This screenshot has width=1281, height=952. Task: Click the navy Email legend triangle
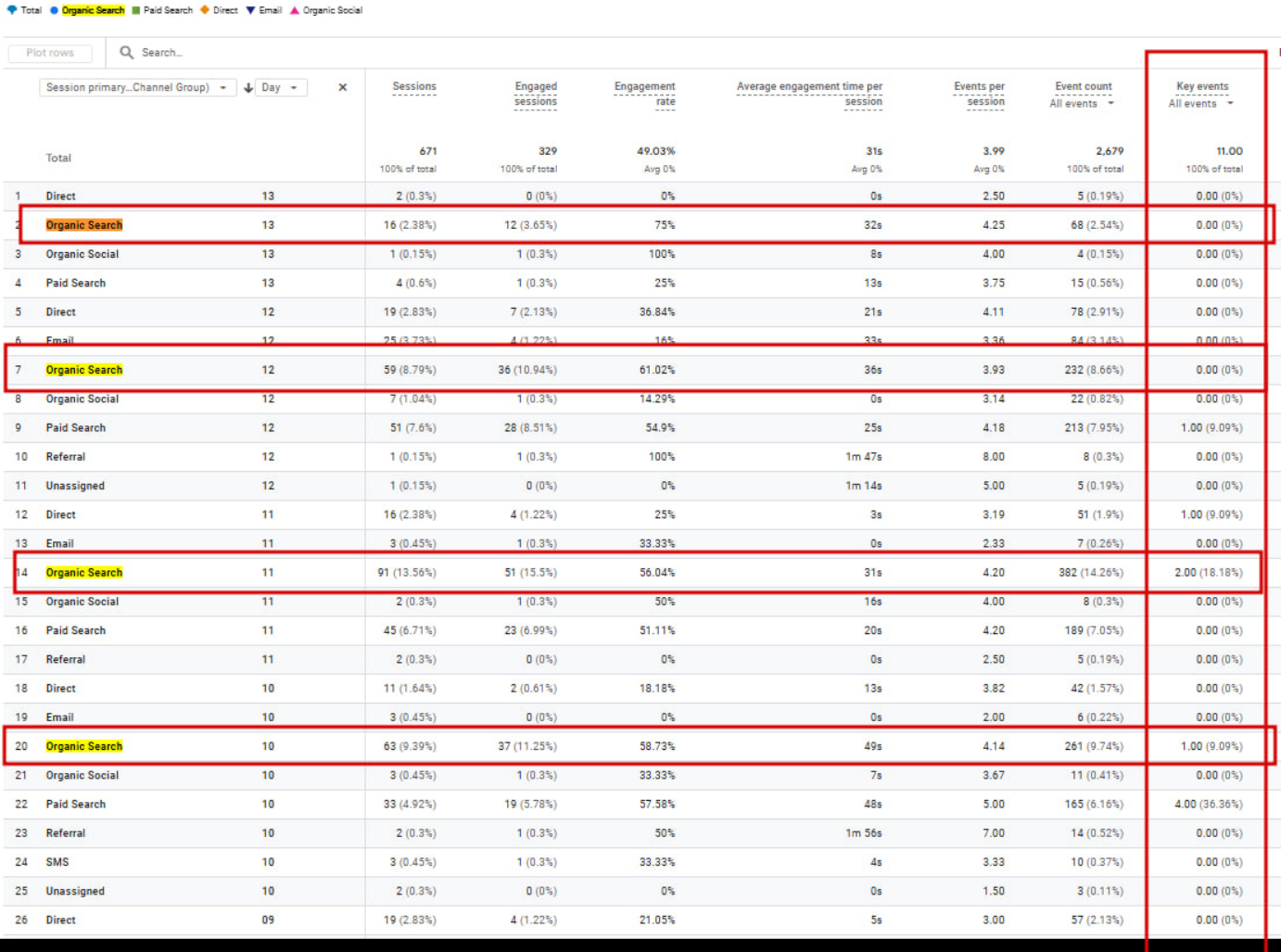250,10
